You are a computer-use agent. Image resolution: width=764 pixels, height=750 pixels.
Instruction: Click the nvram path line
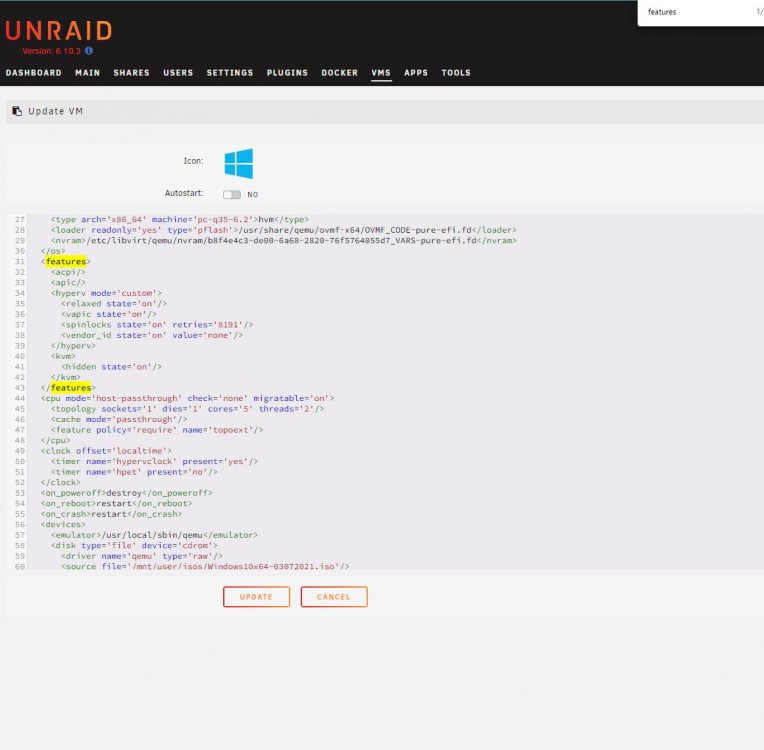pyautogui.click(x=284, y=240)
